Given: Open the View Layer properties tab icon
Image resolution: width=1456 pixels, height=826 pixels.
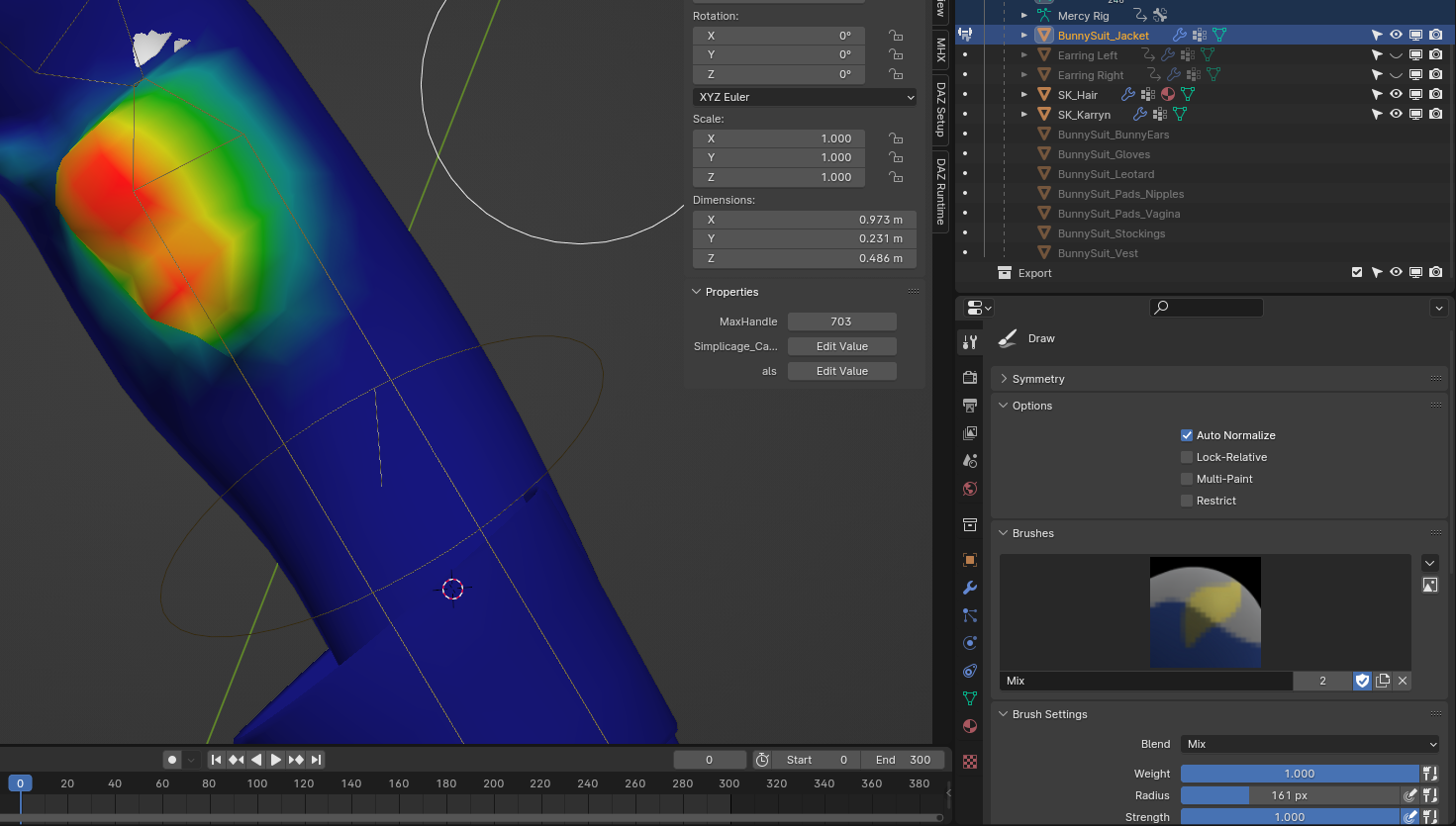Looking at the screenshot, I should pyautogui.click(x=970, y=433).
